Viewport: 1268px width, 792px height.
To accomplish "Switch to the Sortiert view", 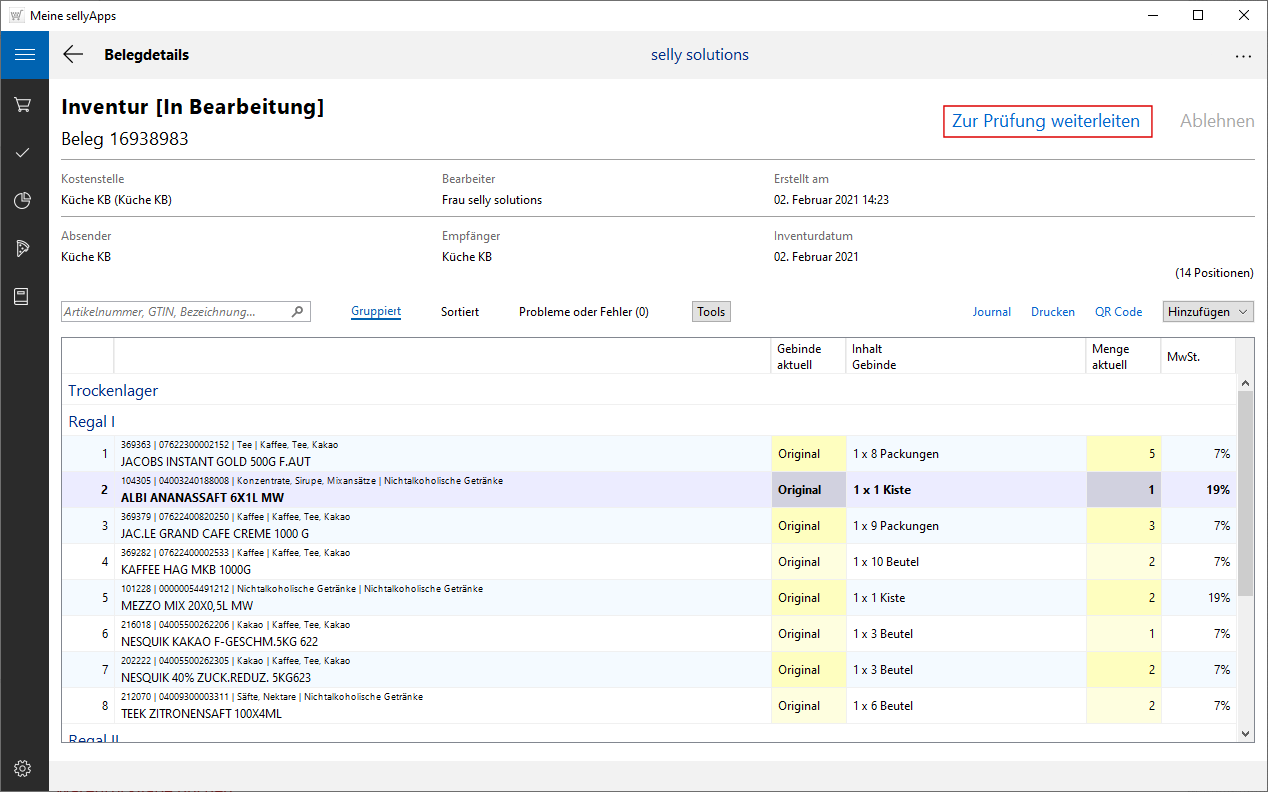I will [460, 312].
